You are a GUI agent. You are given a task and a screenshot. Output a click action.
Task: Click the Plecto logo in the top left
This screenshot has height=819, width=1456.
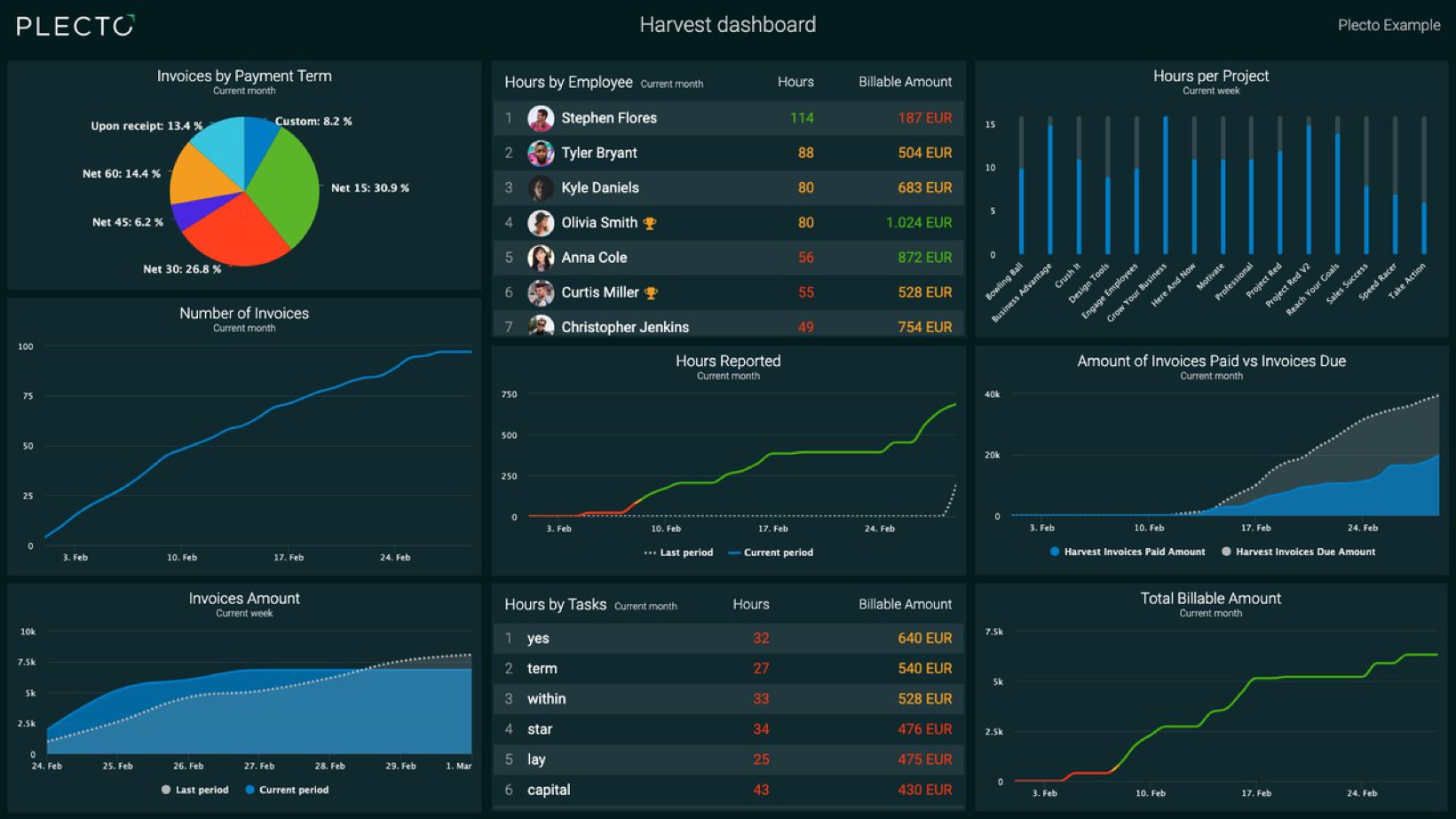click(74, 26)
